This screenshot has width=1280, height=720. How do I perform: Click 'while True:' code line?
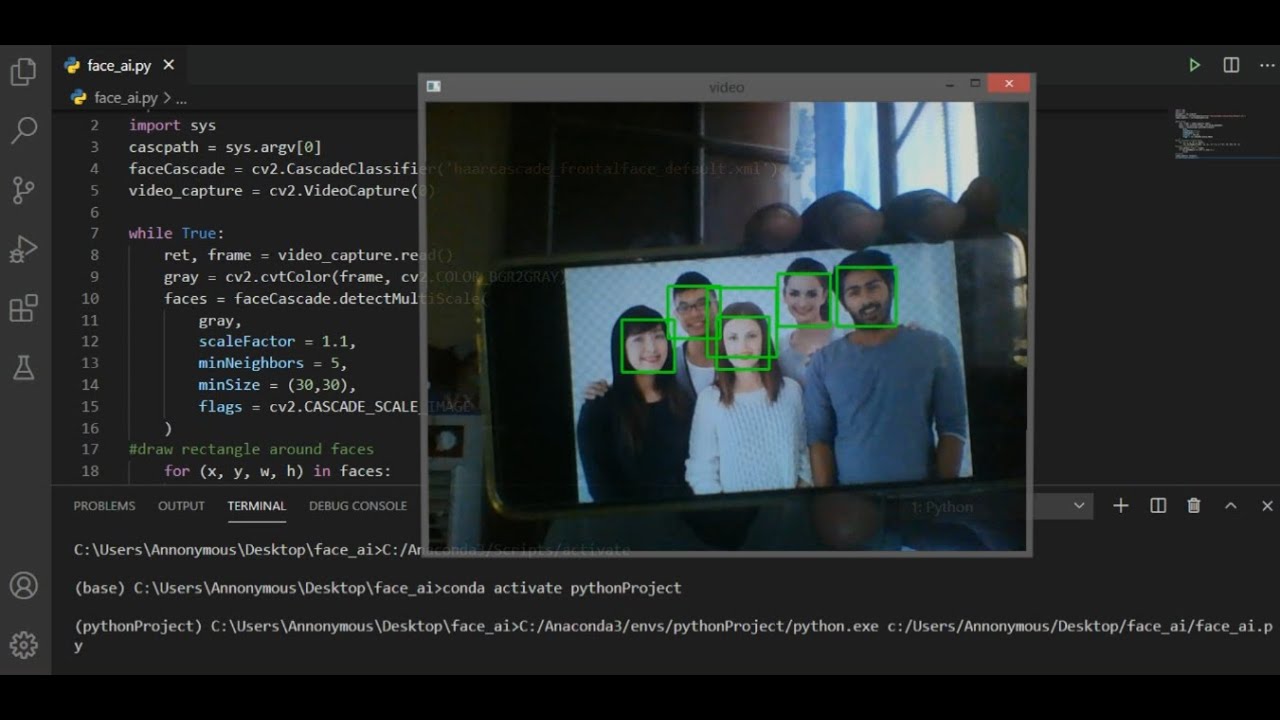176,233
